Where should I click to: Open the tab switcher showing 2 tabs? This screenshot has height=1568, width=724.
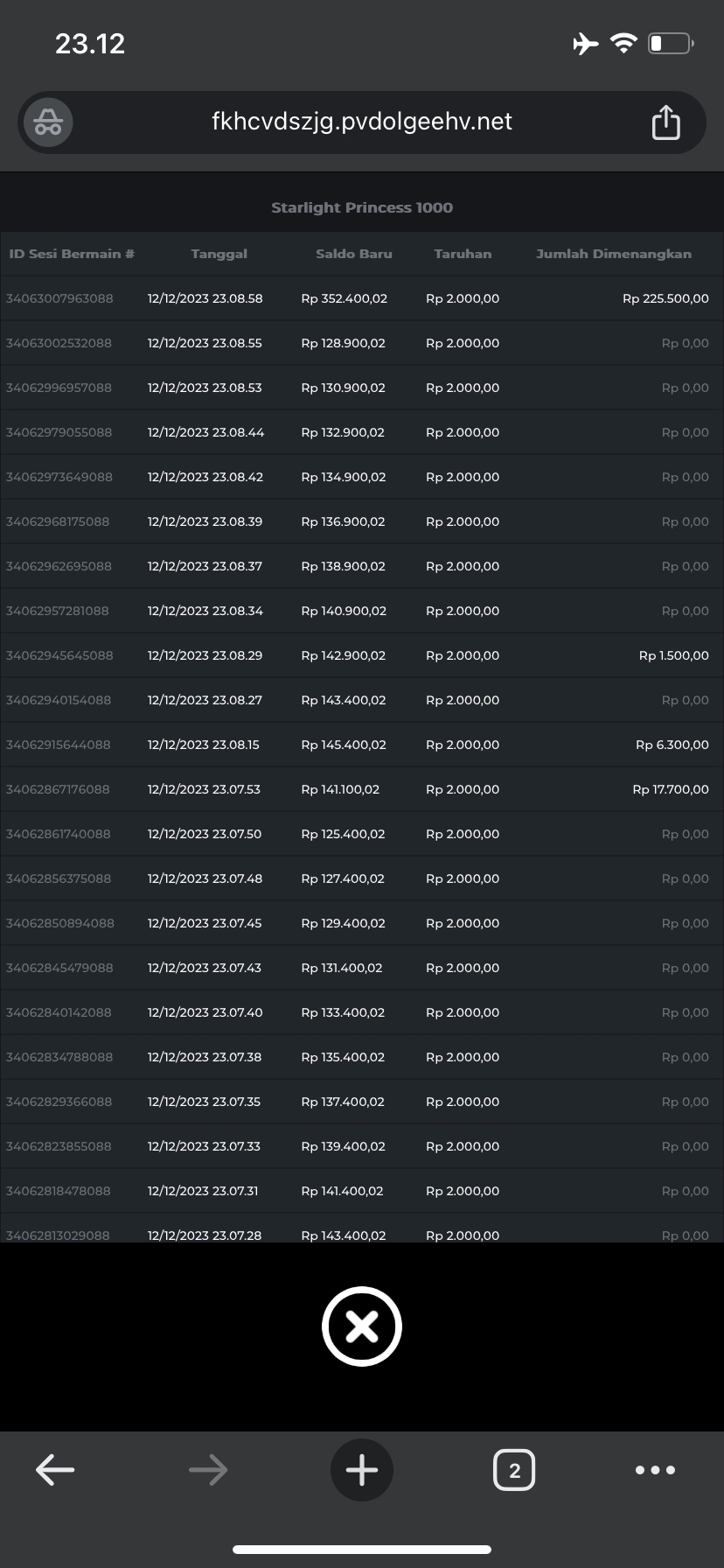coord(514,1470)
